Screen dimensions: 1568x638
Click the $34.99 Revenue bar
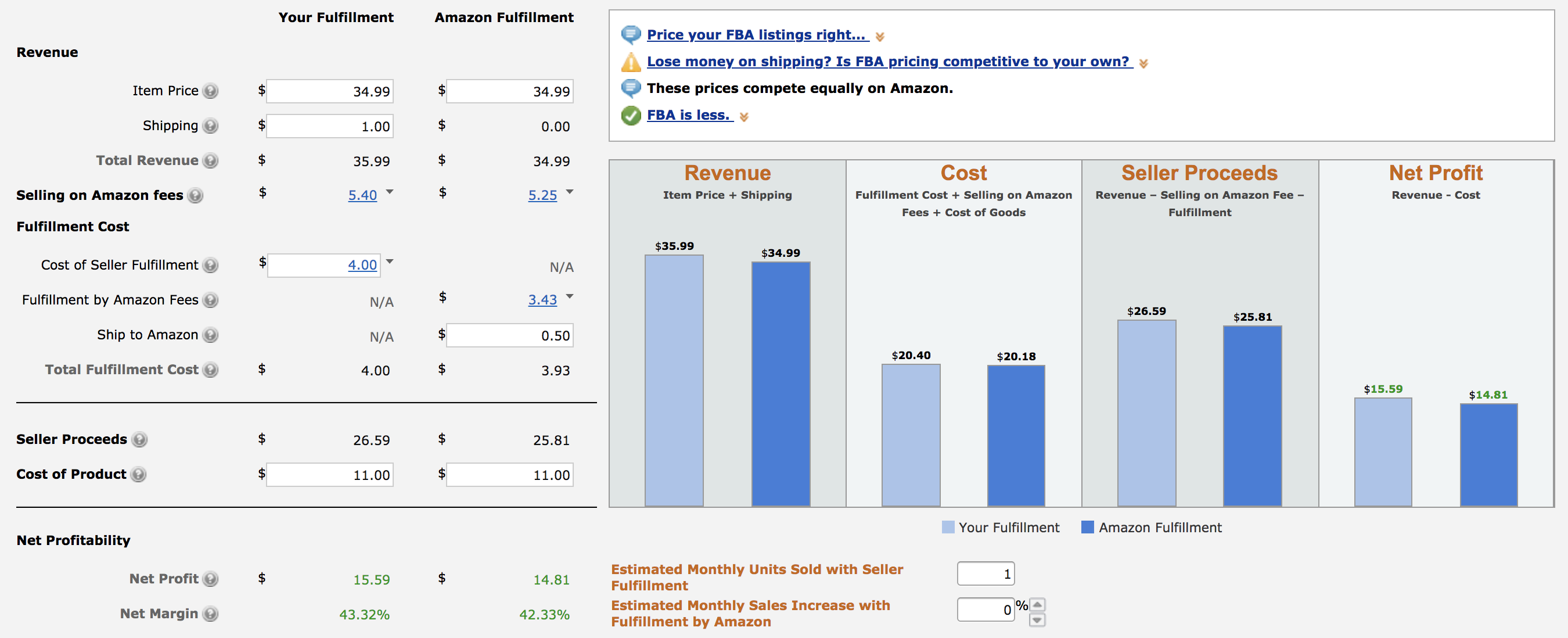click(x=781, y=384)
